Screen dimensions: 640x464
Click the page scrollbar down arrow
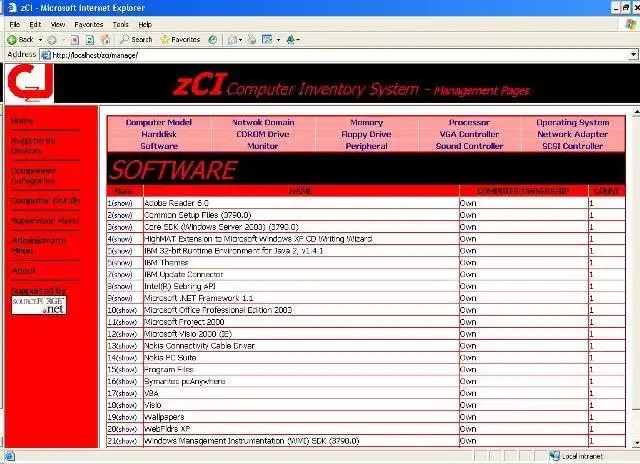pos(636,443)
